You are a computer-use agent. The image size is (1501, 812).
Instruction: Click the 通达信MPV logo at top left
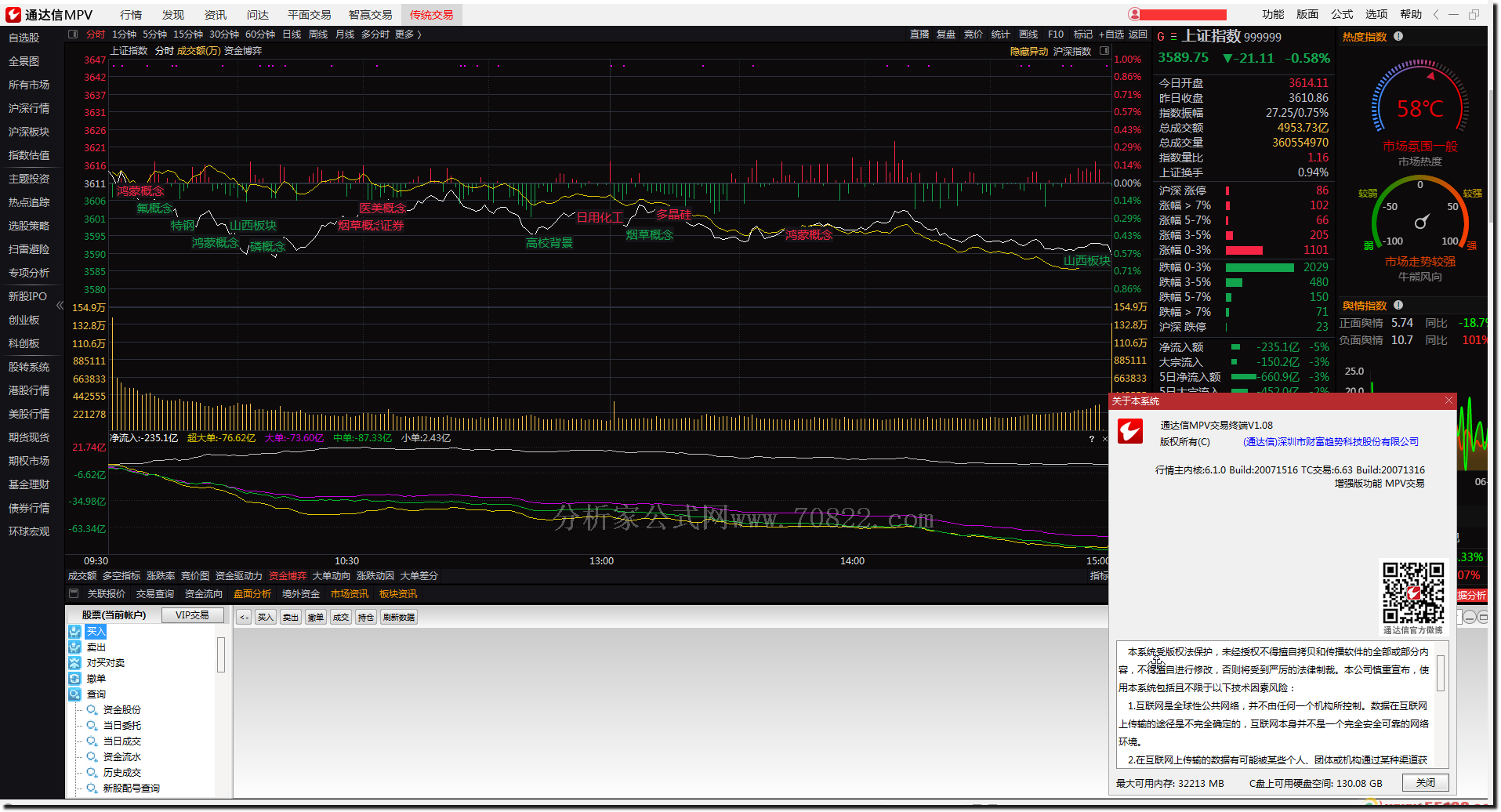click(13, 14)
